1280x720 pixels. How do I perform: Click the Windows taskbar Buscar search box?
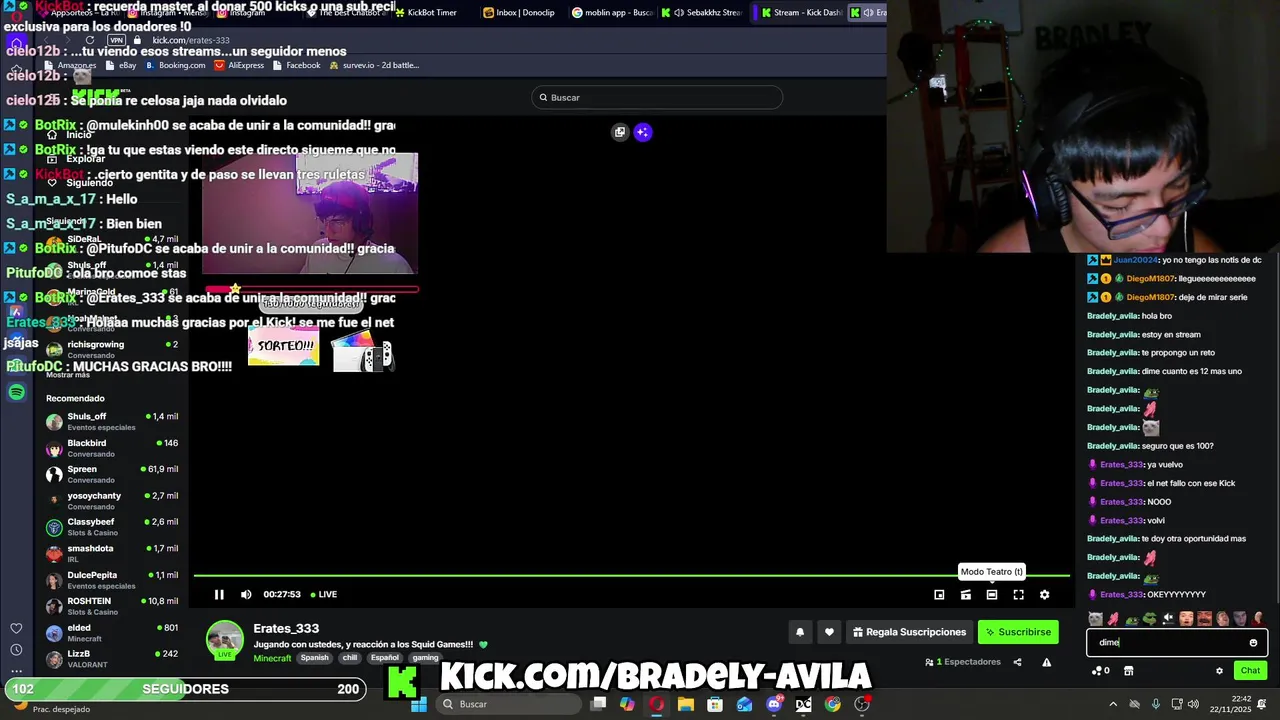click(x=507, y=704)
